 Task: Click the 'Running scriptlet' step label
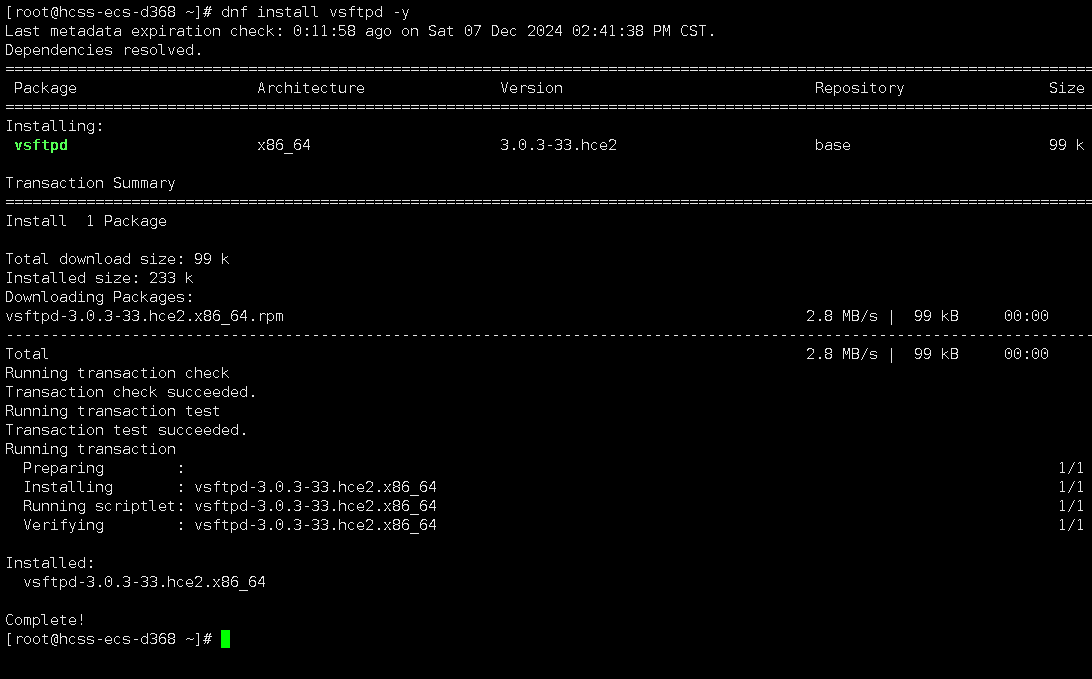[99, 506]
